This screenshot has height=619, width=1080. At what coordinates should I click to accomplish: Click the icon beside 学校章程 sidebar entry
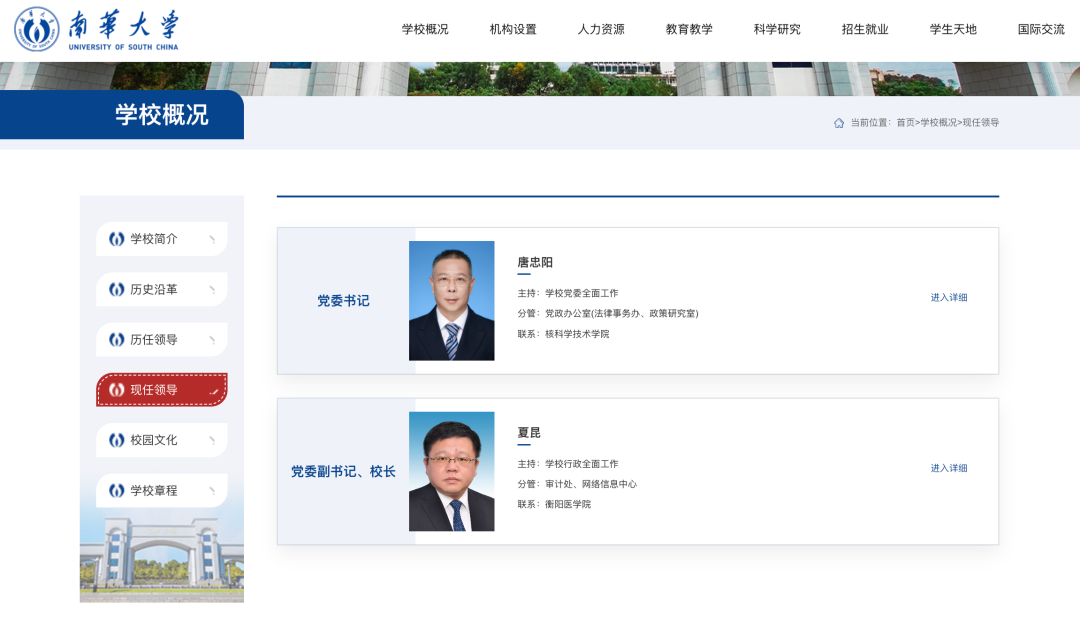coord(115,490)
